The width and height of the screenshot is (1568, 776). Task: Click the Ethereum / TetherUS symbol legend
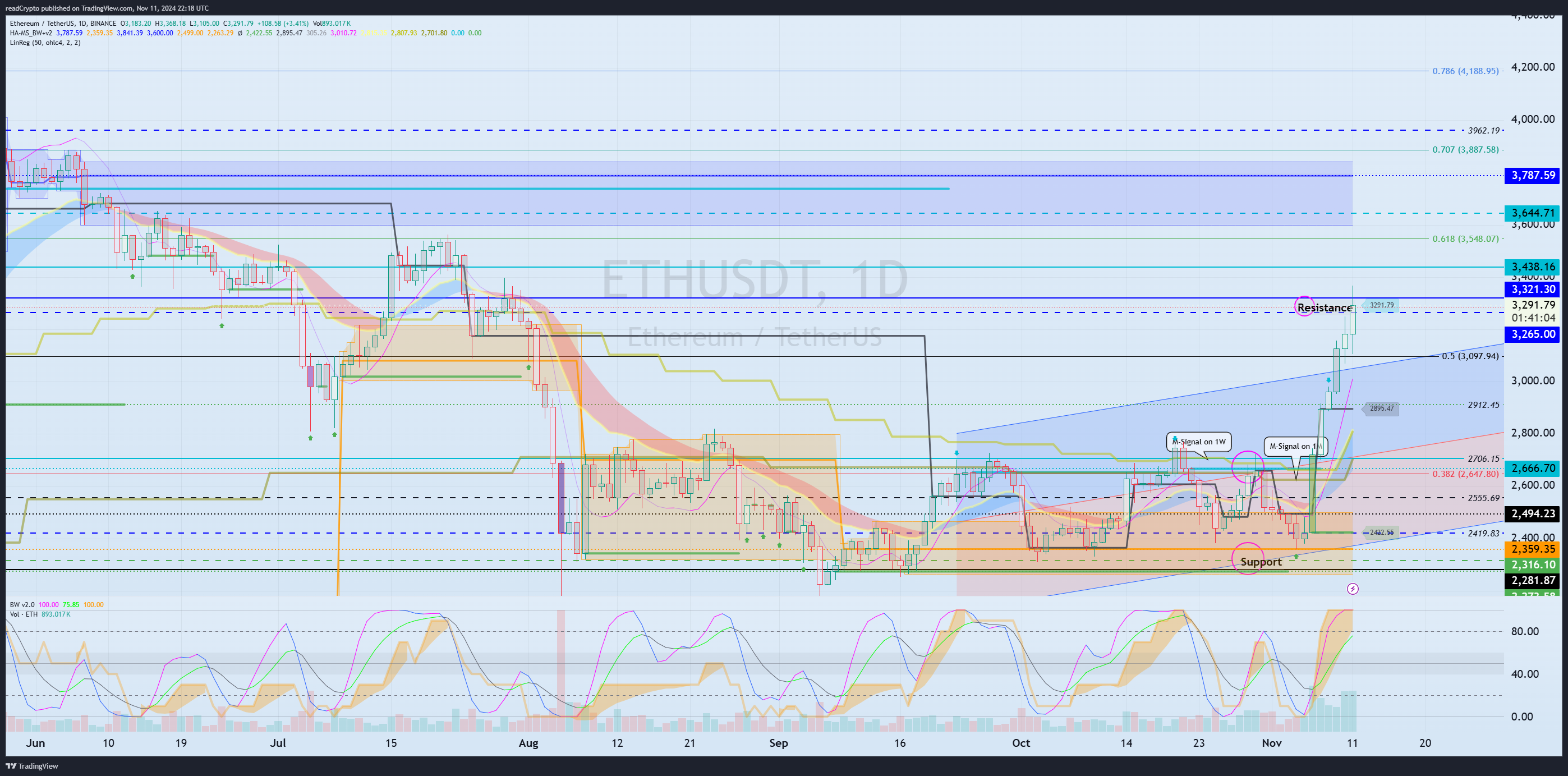click(63, 23)
